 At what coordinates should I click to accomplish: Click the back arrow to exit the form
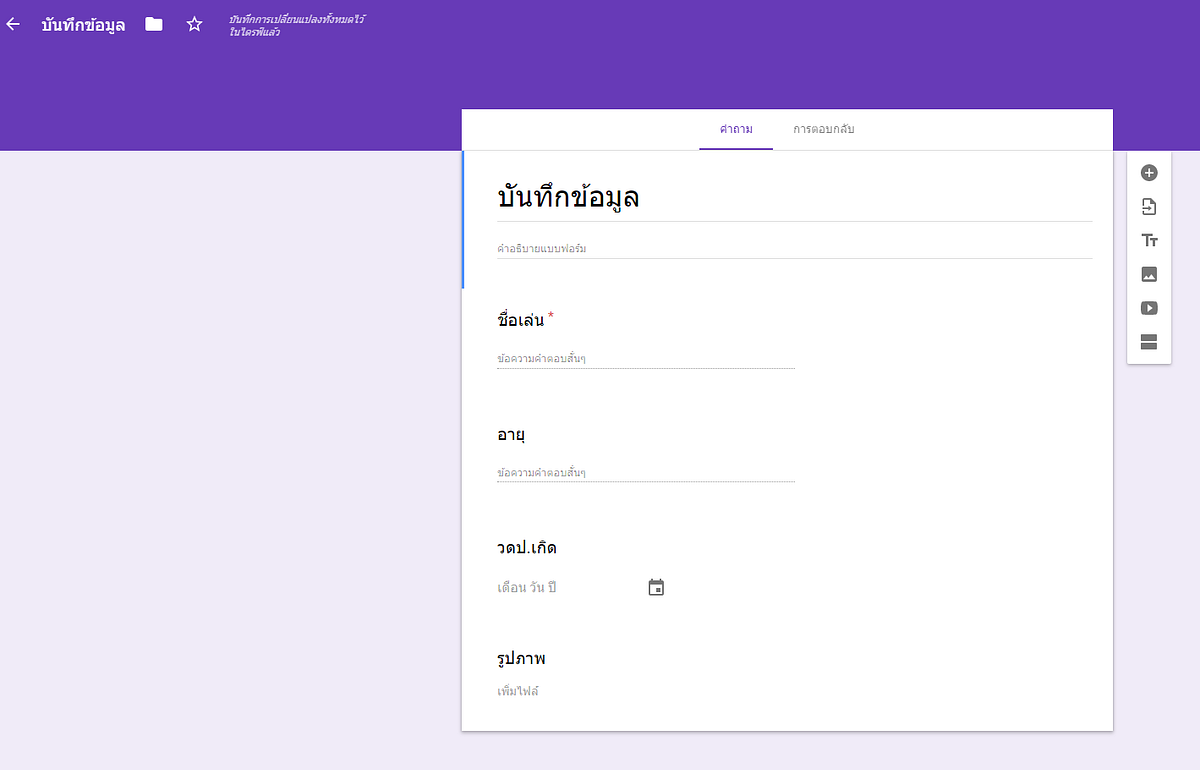(x=12, y=24)
